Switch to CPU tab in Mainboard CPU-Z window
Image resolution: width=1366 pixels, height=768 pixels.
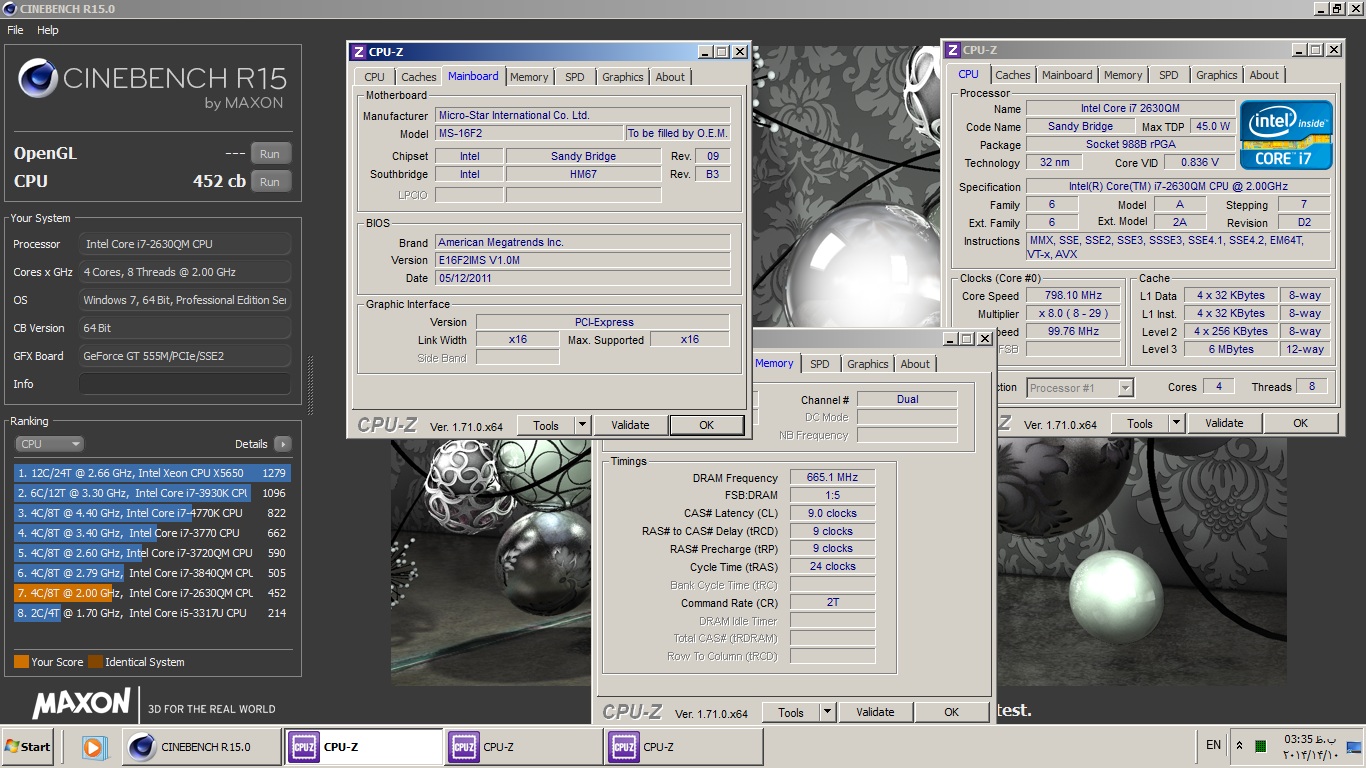[x=374, y=77]
